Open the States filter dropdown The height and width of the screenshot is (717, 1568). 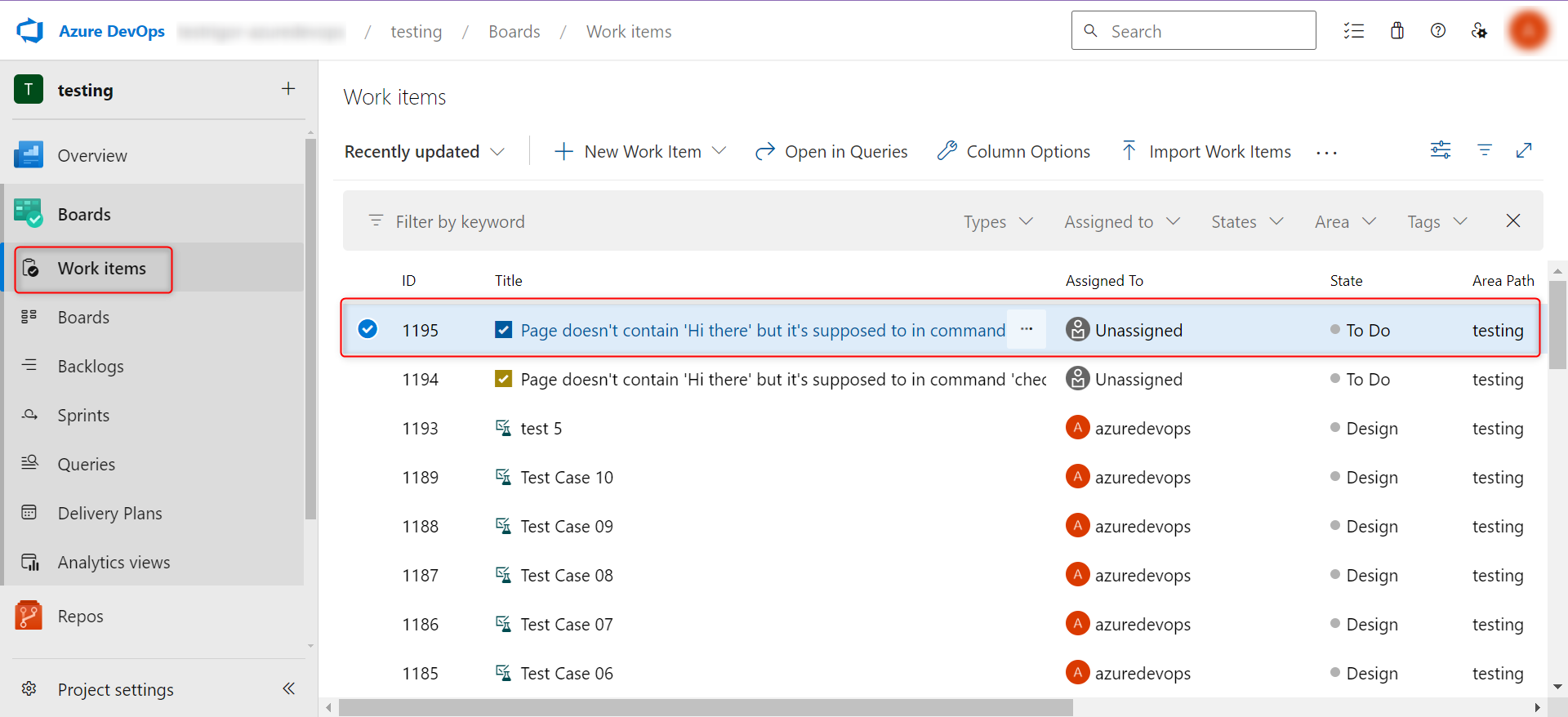tap(1247, 222)
